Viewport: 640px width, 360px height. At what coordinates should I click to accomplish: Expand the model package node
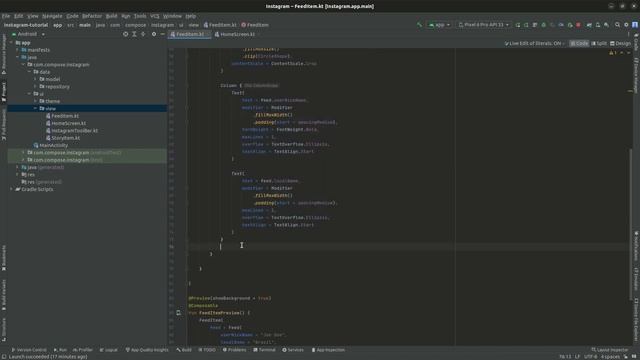(x=36, y=79)
